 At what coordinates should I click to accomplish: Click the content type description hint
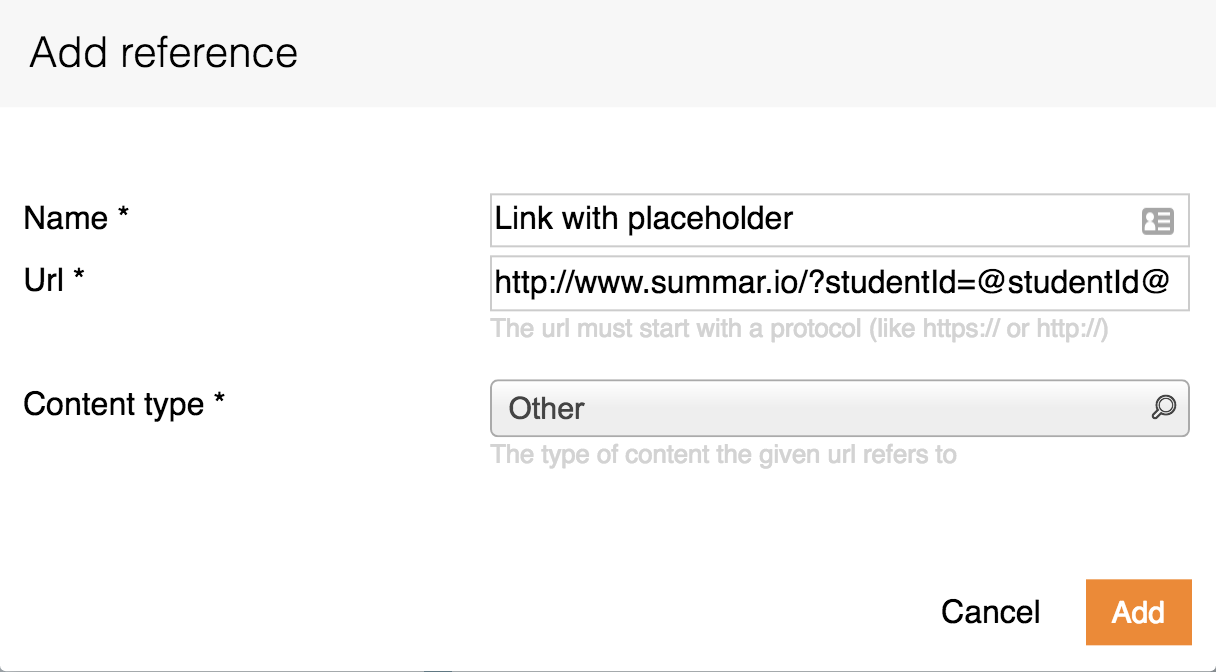(x=723, y=455)
